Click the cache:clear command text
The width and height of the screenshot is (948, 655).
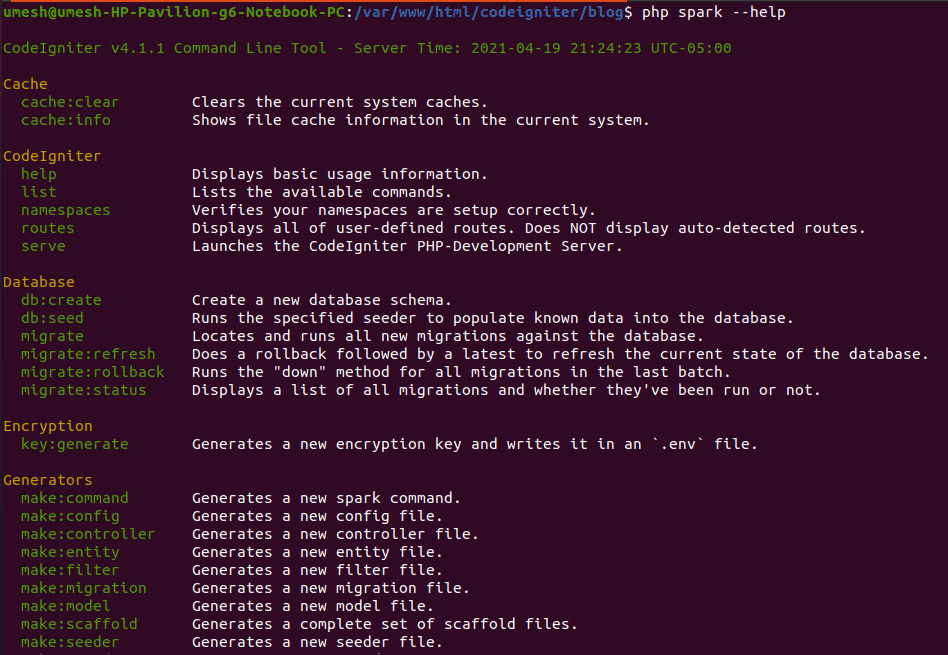pyautogui.click(x=70, y=102)
